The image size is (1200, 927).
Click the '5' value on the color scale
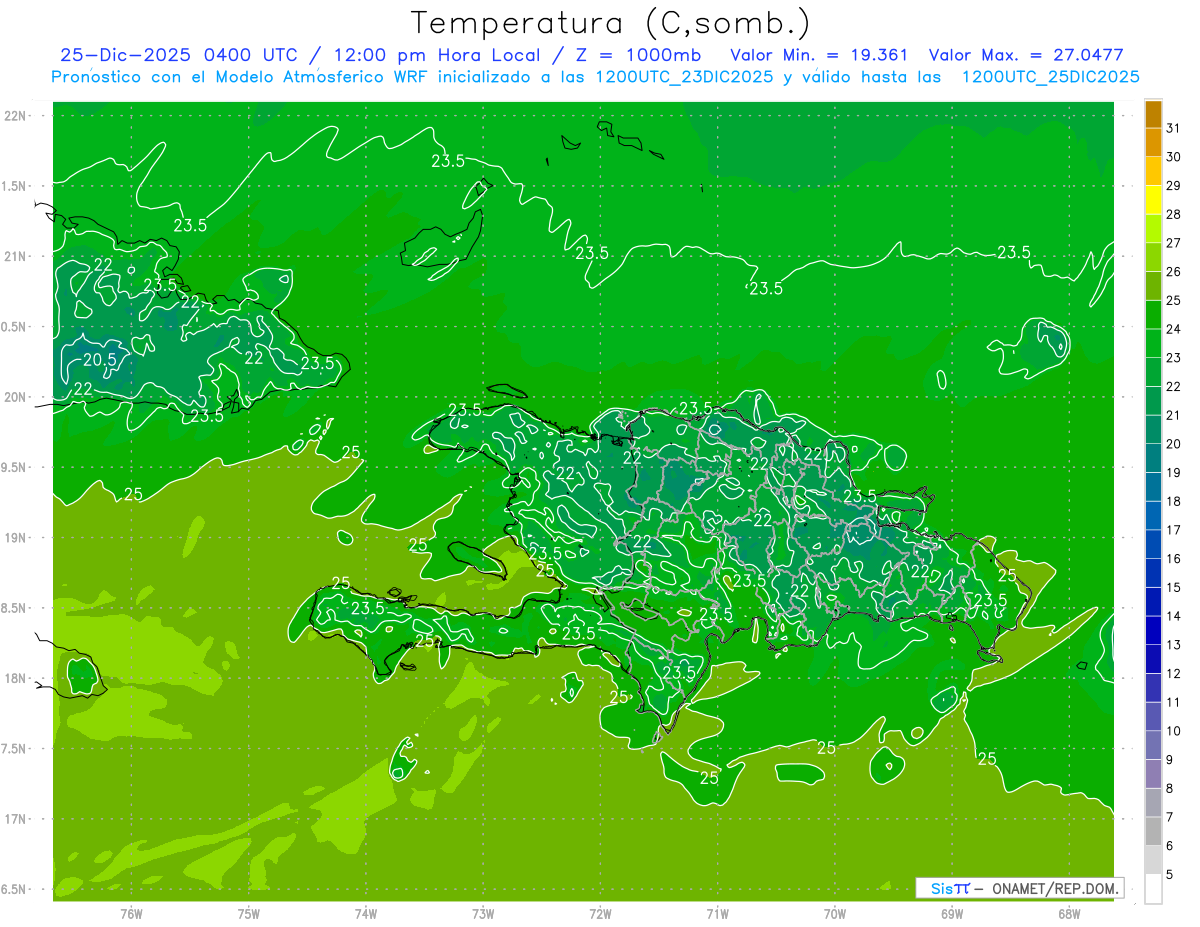click(1170, 875)
